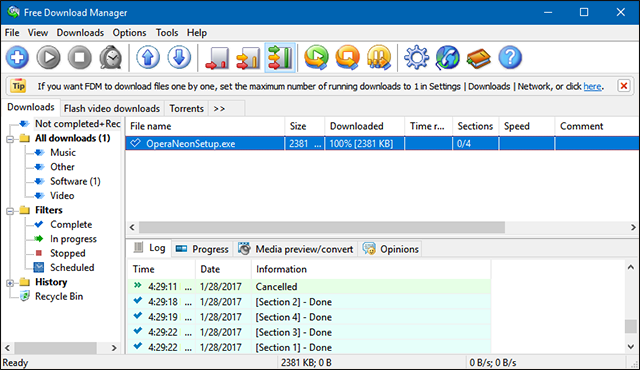Select Not completed+Rec tree item
The image size is (640, 370).
pyautogui.click(x=78, y=124)
